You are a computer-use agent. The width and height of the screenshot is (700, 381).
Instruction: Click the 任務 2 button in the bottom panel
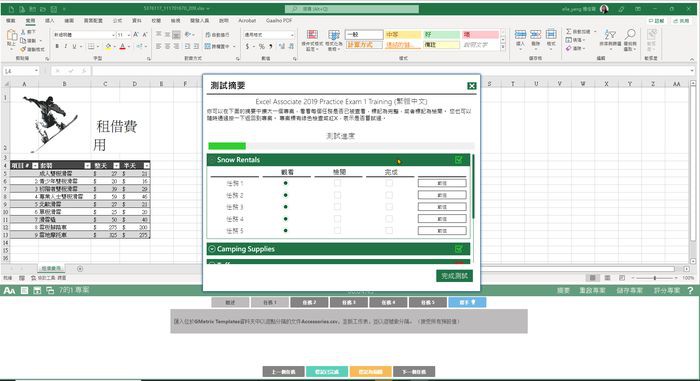pyautogui.click(x=309, y=302)
